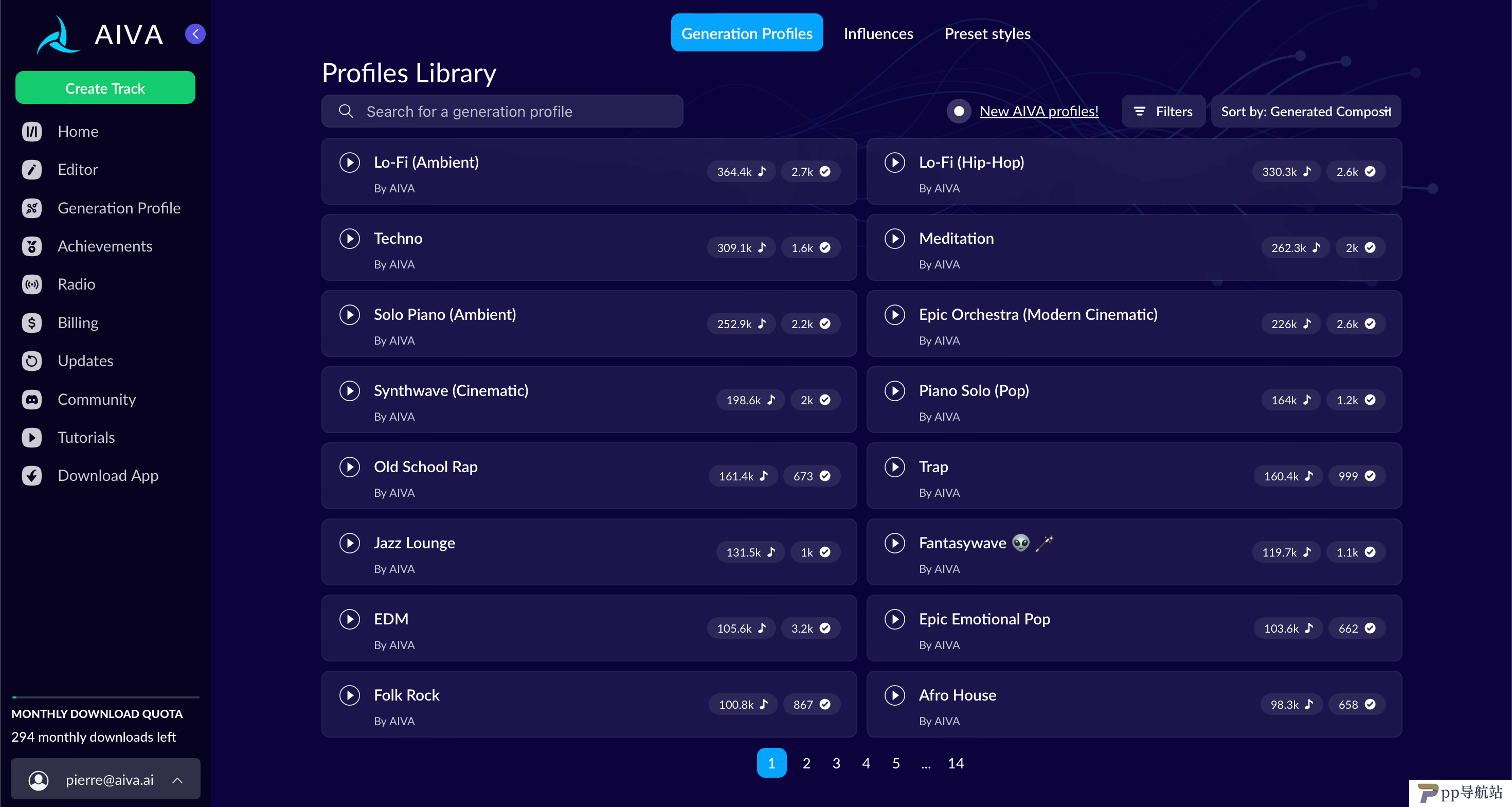
Task: Expand the pierre@aiva.ai account menu
Action: click(x=105, y=779)
